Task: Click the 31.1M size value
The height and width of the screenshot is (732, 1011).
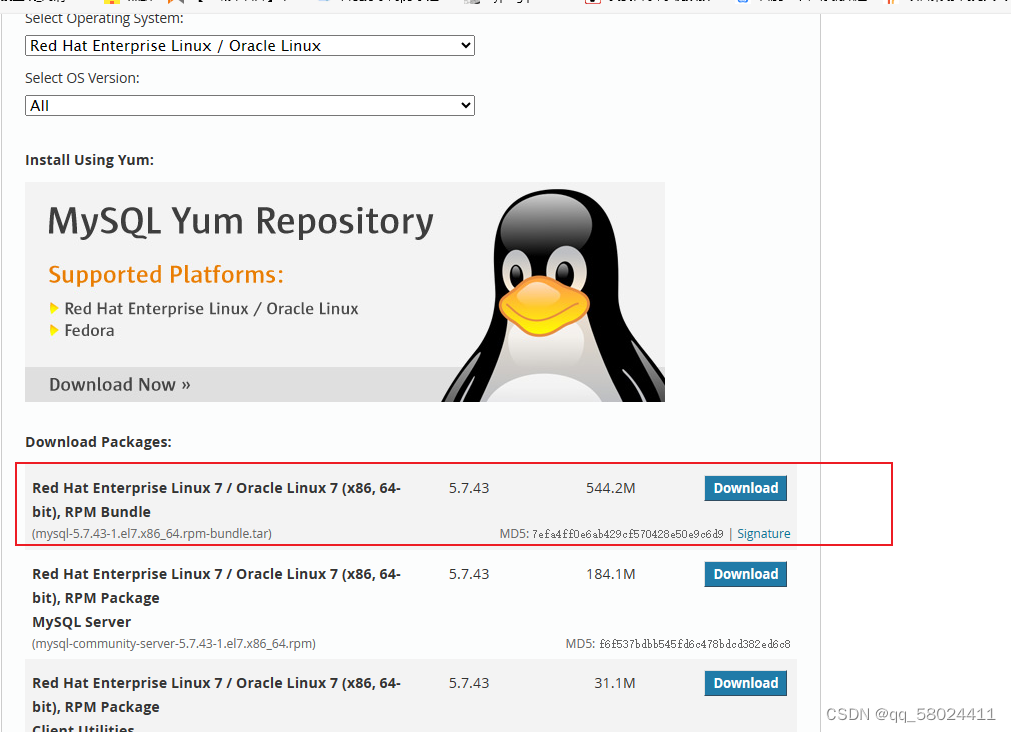Action: point(614,683)
